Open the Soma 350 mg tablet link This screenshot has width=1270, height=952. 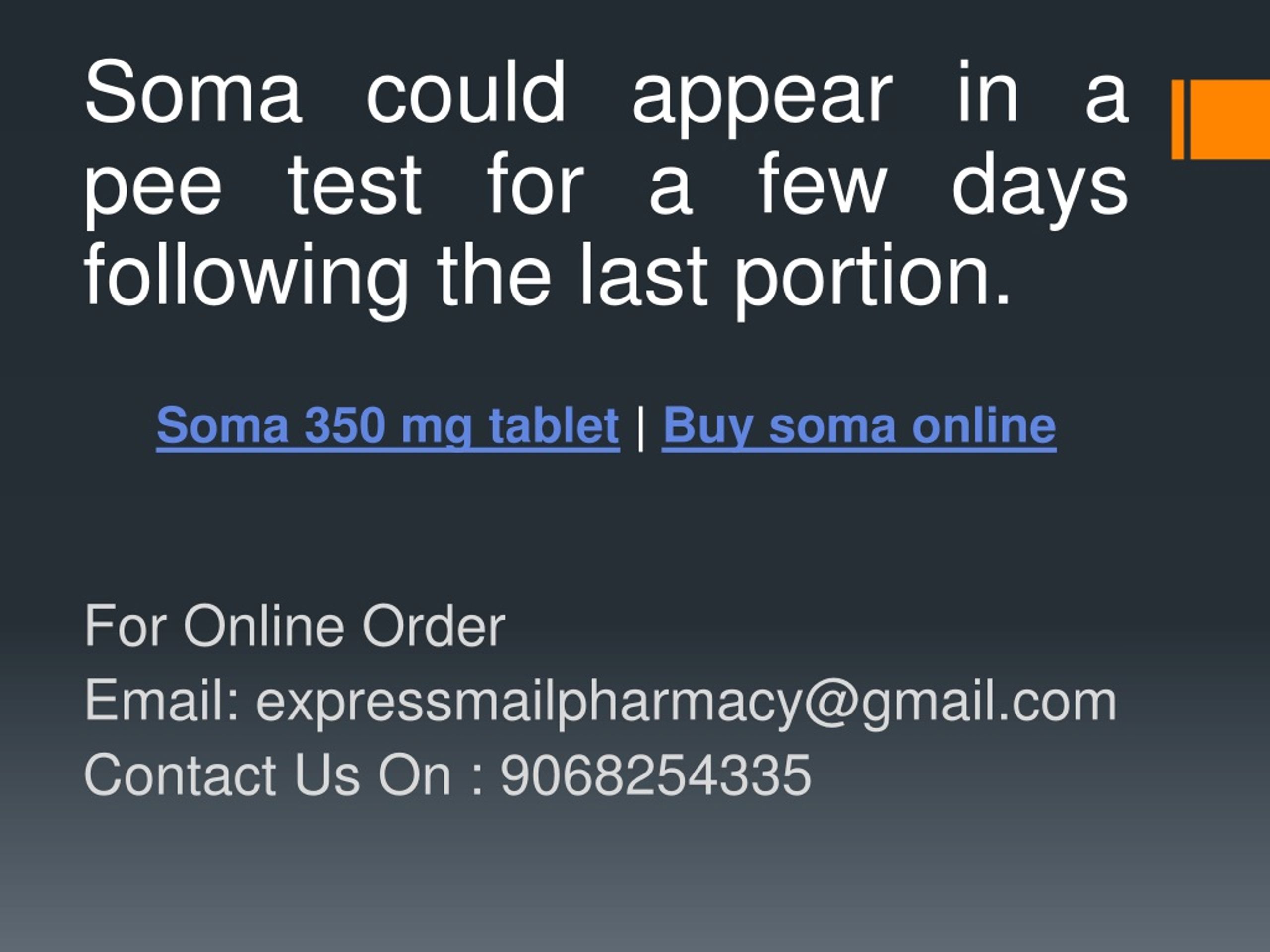coord(388,426)
